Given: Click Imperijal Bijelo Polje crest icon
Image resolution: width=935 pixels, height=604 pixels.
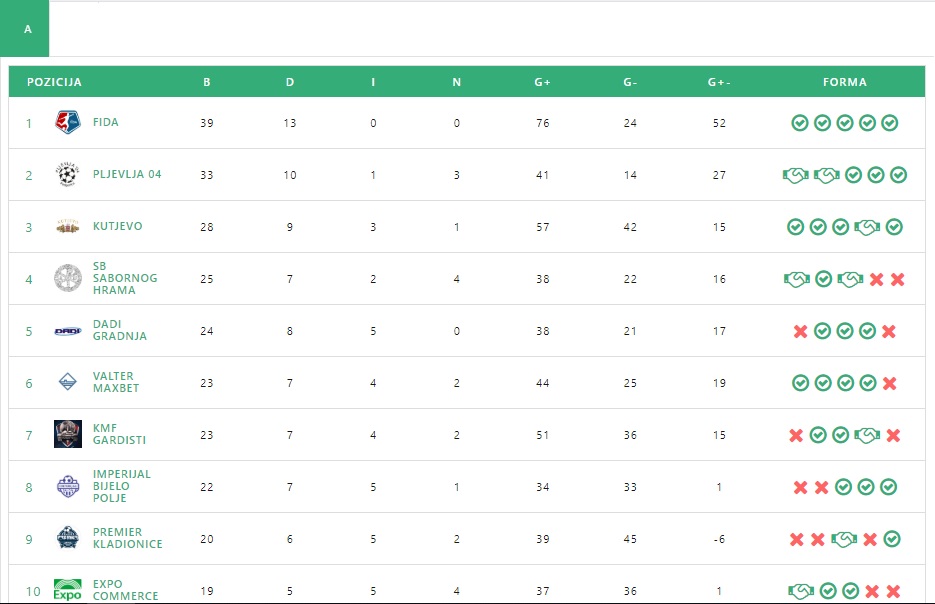Looking at the screenshot, I should click(67, 487).
